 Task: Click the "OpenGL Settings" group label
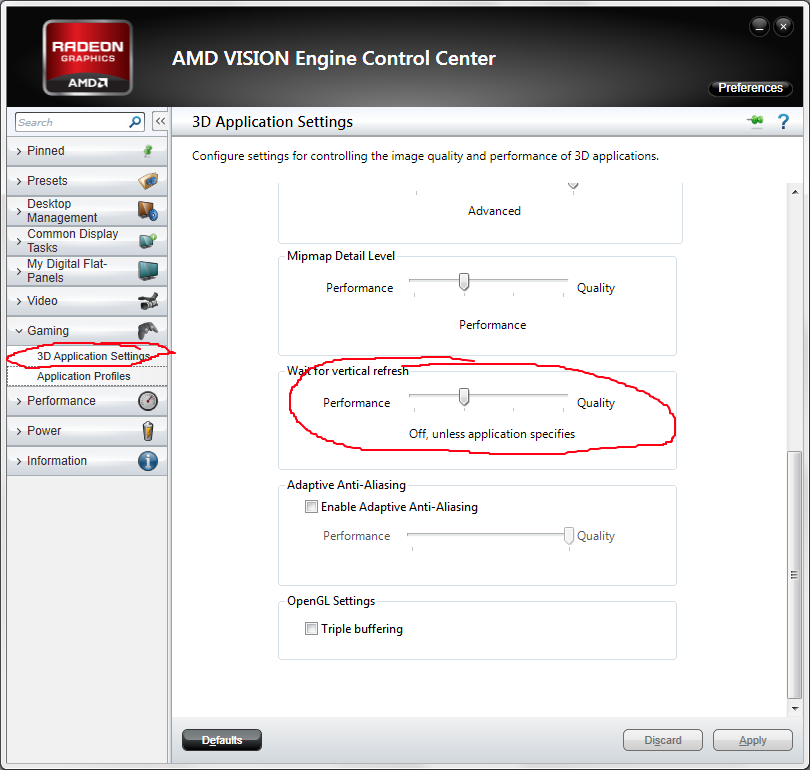click(x=331, y=601)
